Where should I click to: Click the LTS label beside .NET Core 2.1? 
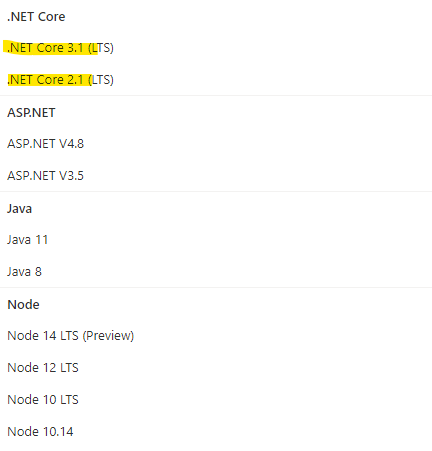click(101, 80)
